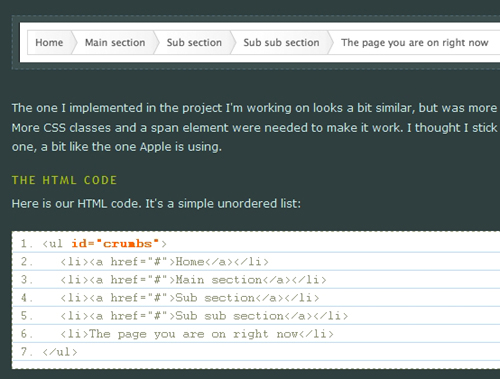Open the Home breadcrumb link
500x379 pixels.
pos(49,43)
